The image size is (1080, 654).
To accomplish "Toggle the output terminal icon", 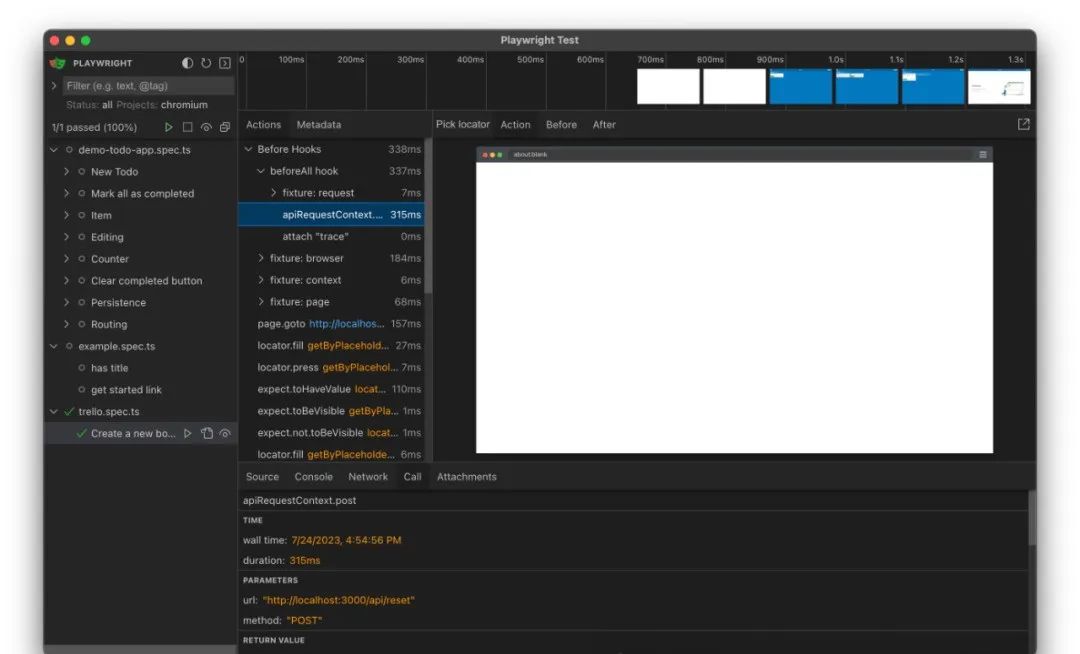I will (x=225, y=63).
